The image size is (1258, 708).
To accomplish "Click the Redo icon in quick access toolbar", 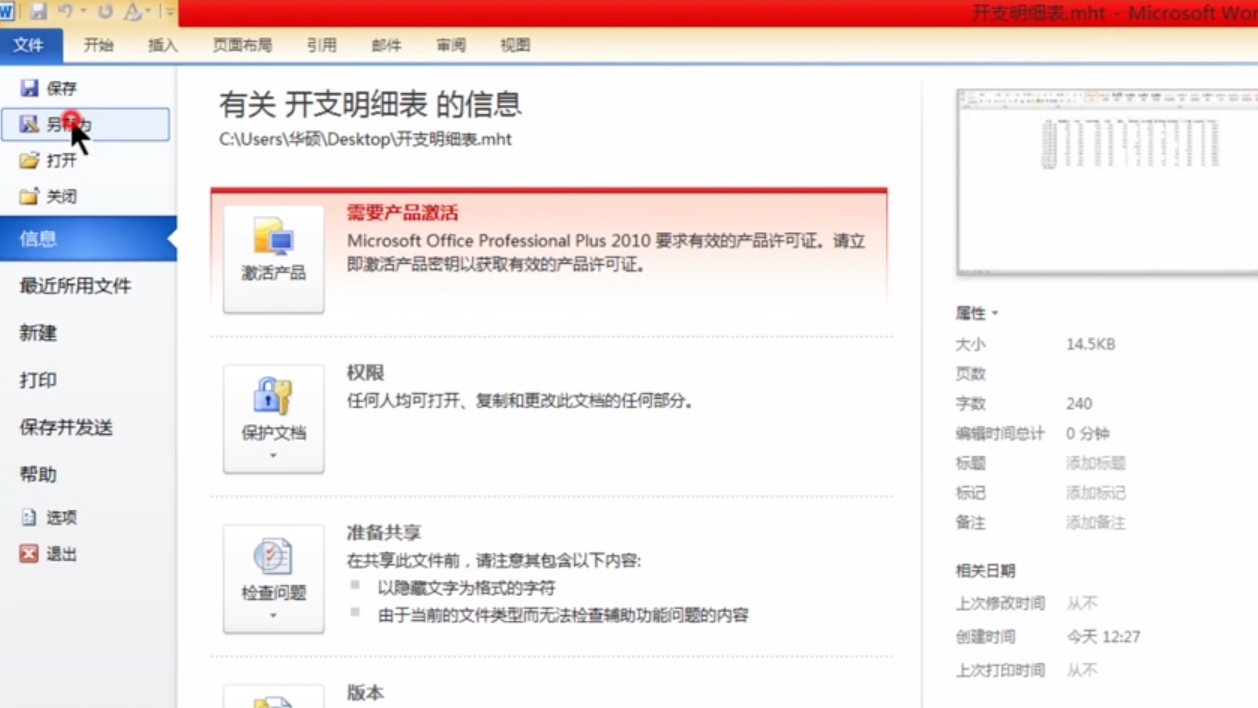I will (x=105, y=12).
